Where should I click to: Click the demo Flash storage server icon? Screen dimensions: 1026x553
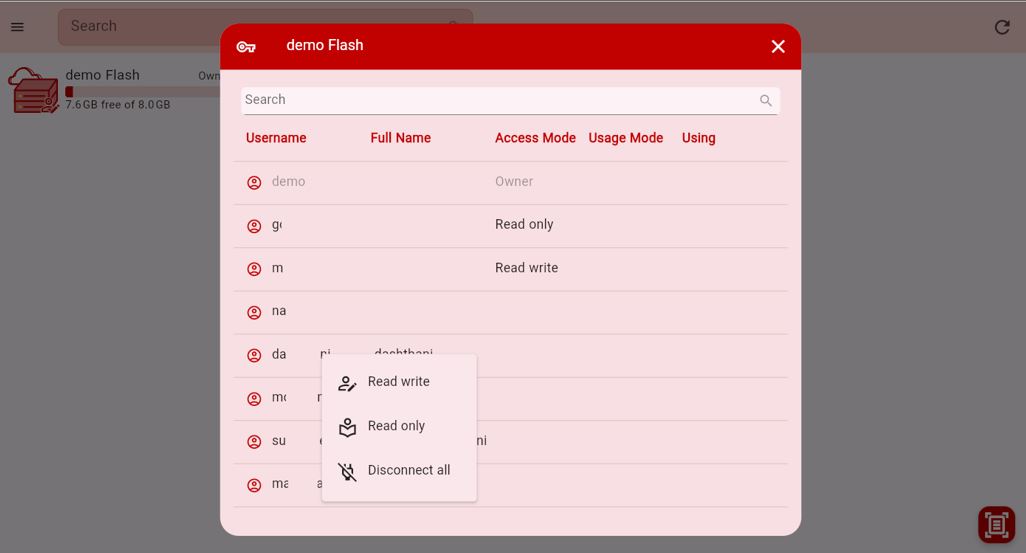pos(34,90)
